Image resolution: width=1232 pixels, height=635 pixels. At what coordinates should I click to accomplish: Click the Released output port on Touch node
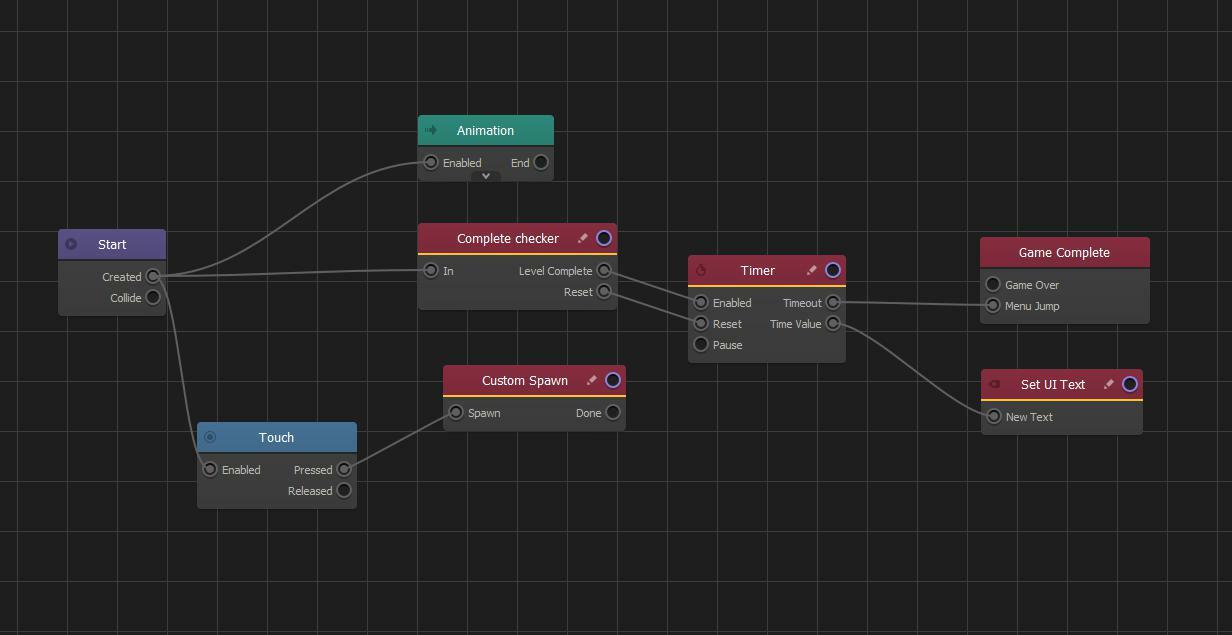344,490
